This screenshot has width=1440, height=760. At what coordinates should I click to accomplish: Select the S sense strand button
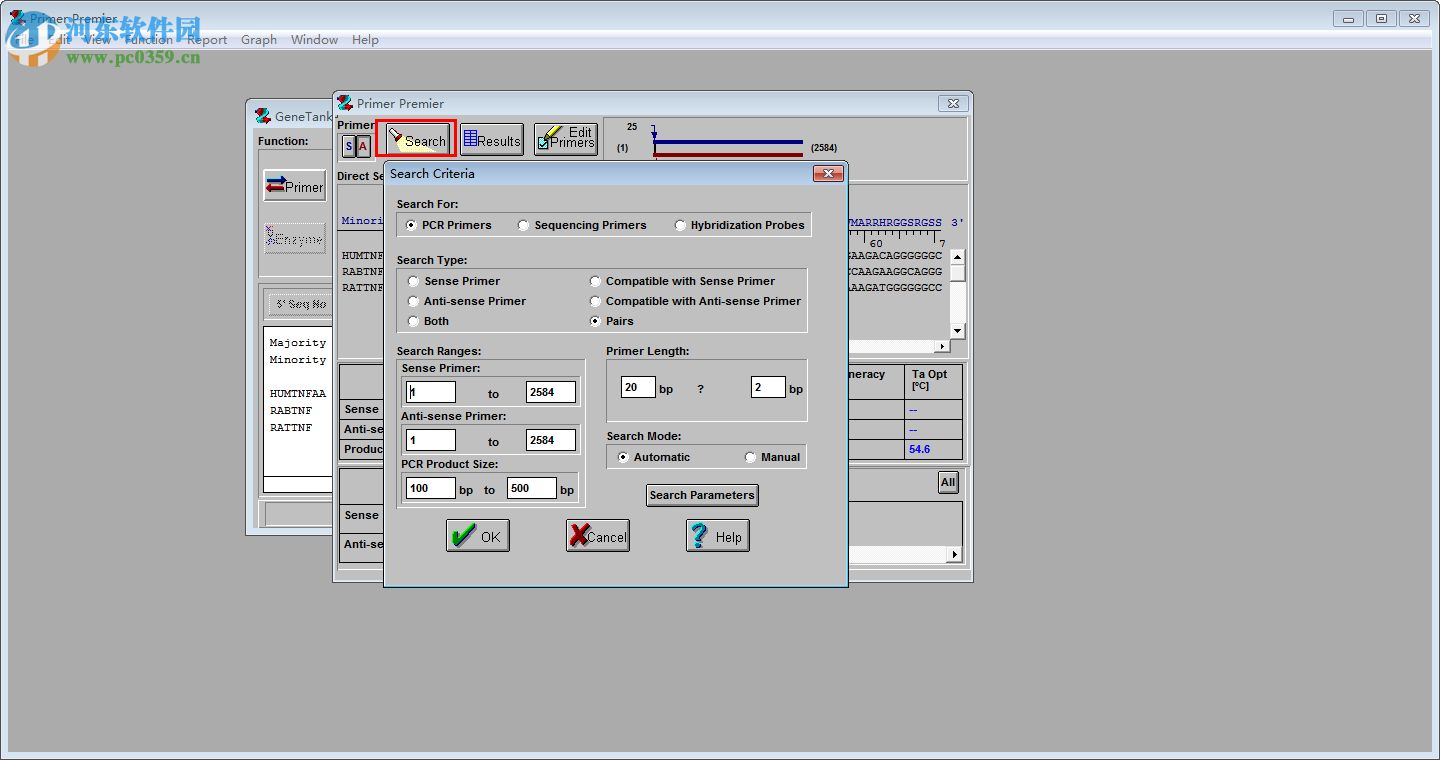point(348,147)
